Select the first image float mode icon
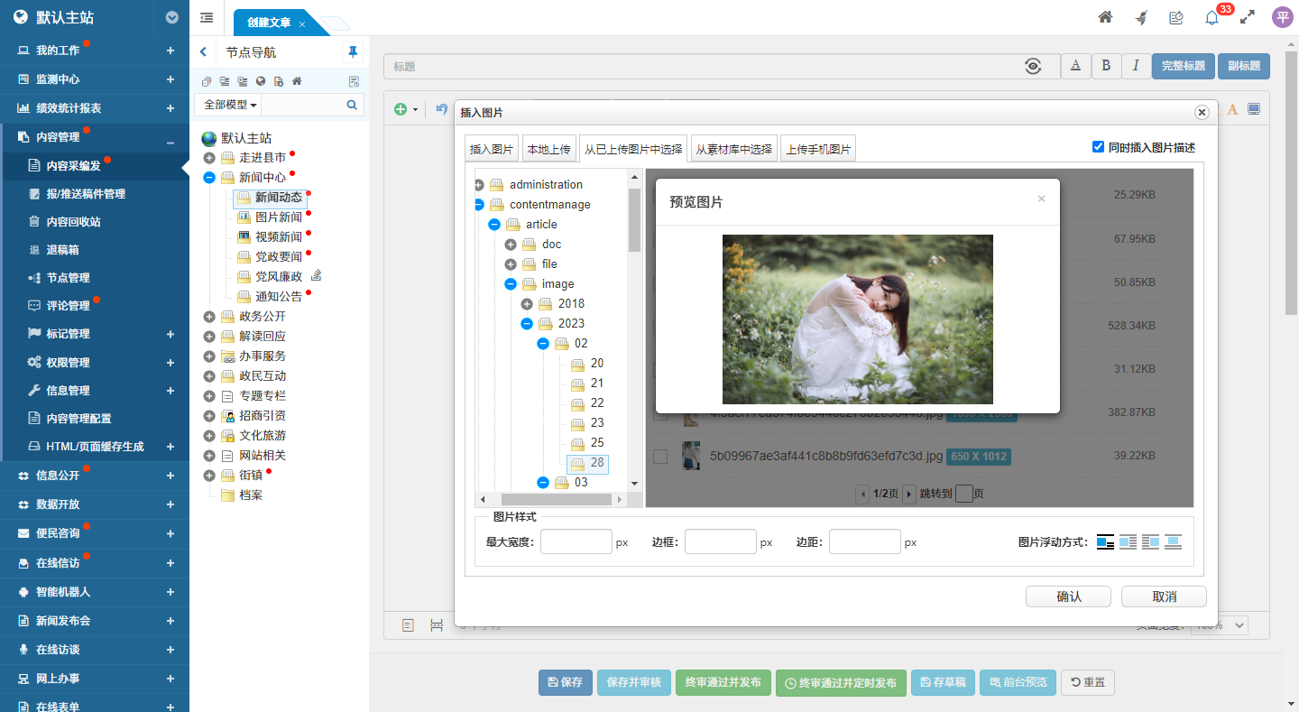Image resolution: width=1299 pixels, height=712 pixels. click(x=1105, y=542)
